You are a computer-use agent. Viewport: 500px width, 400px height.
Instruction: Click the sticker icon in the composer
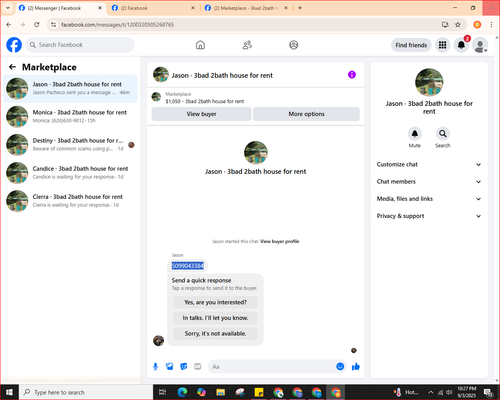(x=184, y=367)
